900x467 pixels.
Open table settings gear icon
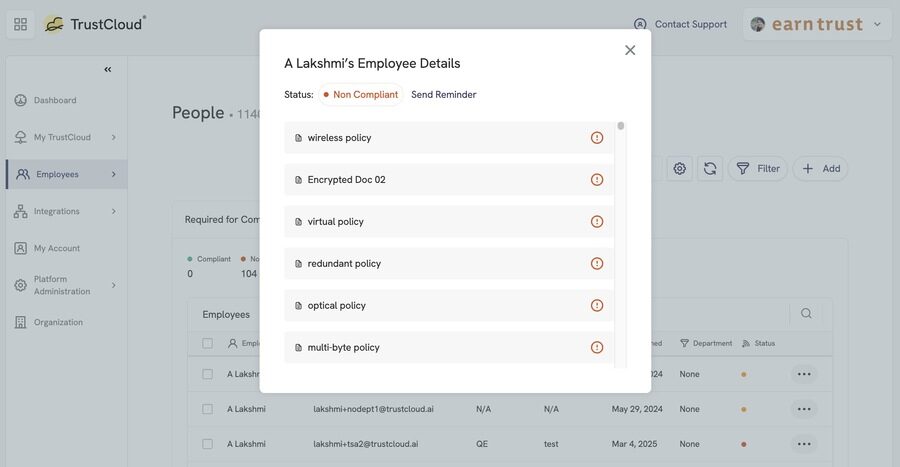pyautogui.click(x=680, y=169)
